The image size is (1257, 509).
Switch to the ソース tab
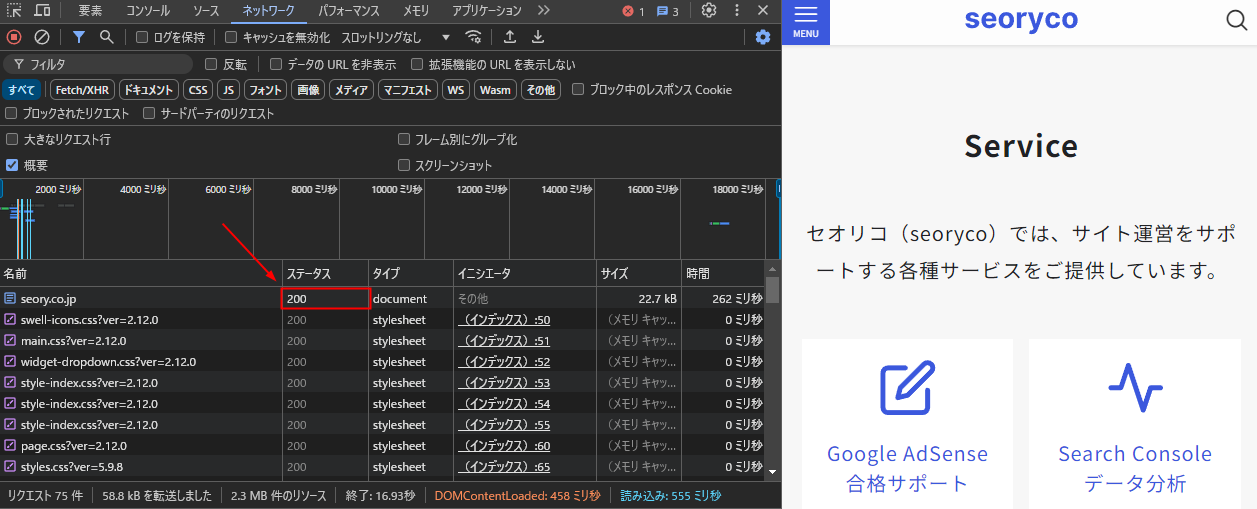[206, 11]
